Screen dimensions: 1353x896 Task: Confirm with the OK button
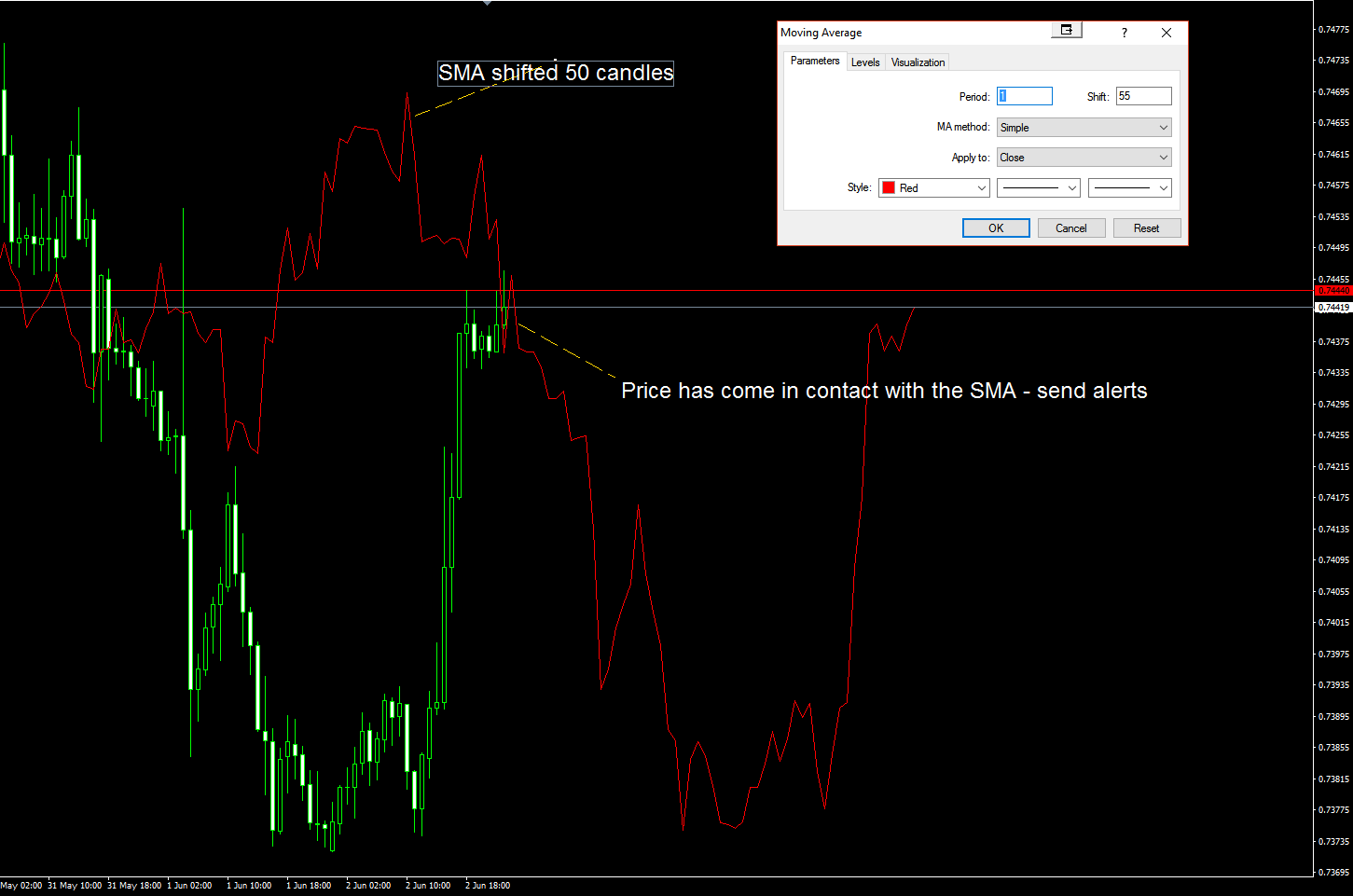(996, 228)
